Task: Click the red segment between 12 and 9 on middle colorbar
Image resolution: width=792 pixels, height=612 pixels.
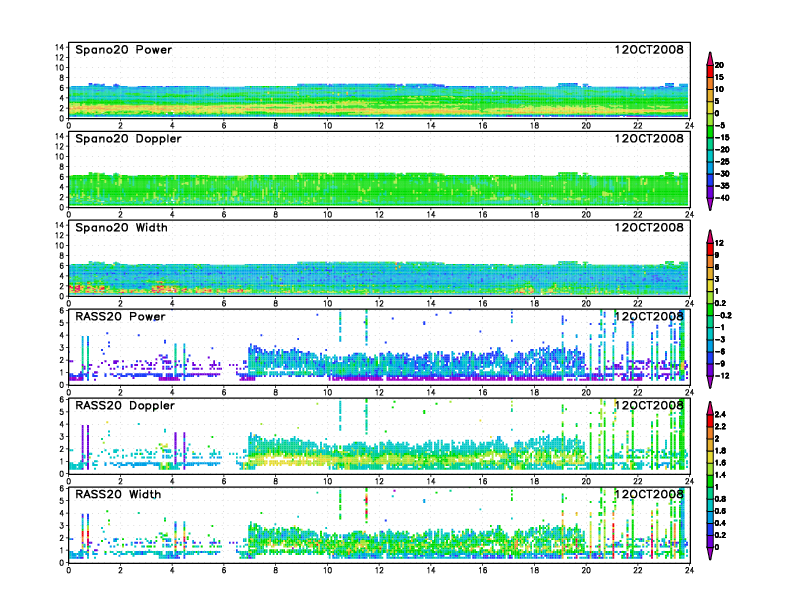Action: 710,249
